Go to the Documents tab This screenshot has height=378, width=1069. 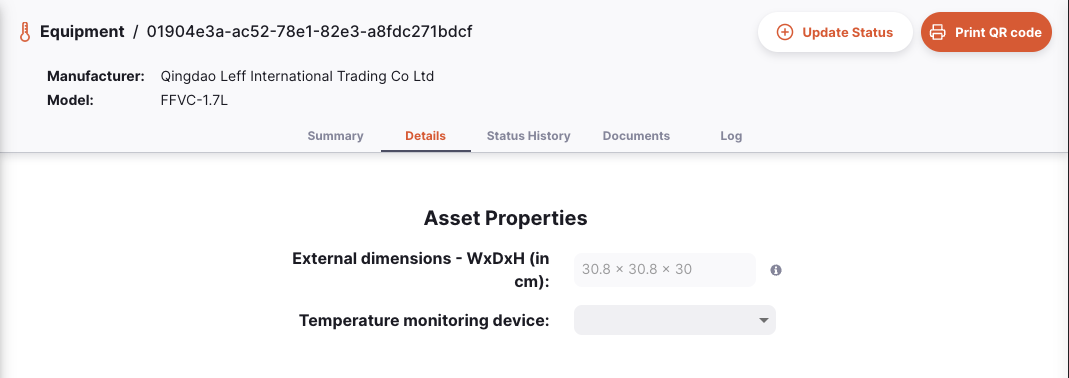[636, 136]
